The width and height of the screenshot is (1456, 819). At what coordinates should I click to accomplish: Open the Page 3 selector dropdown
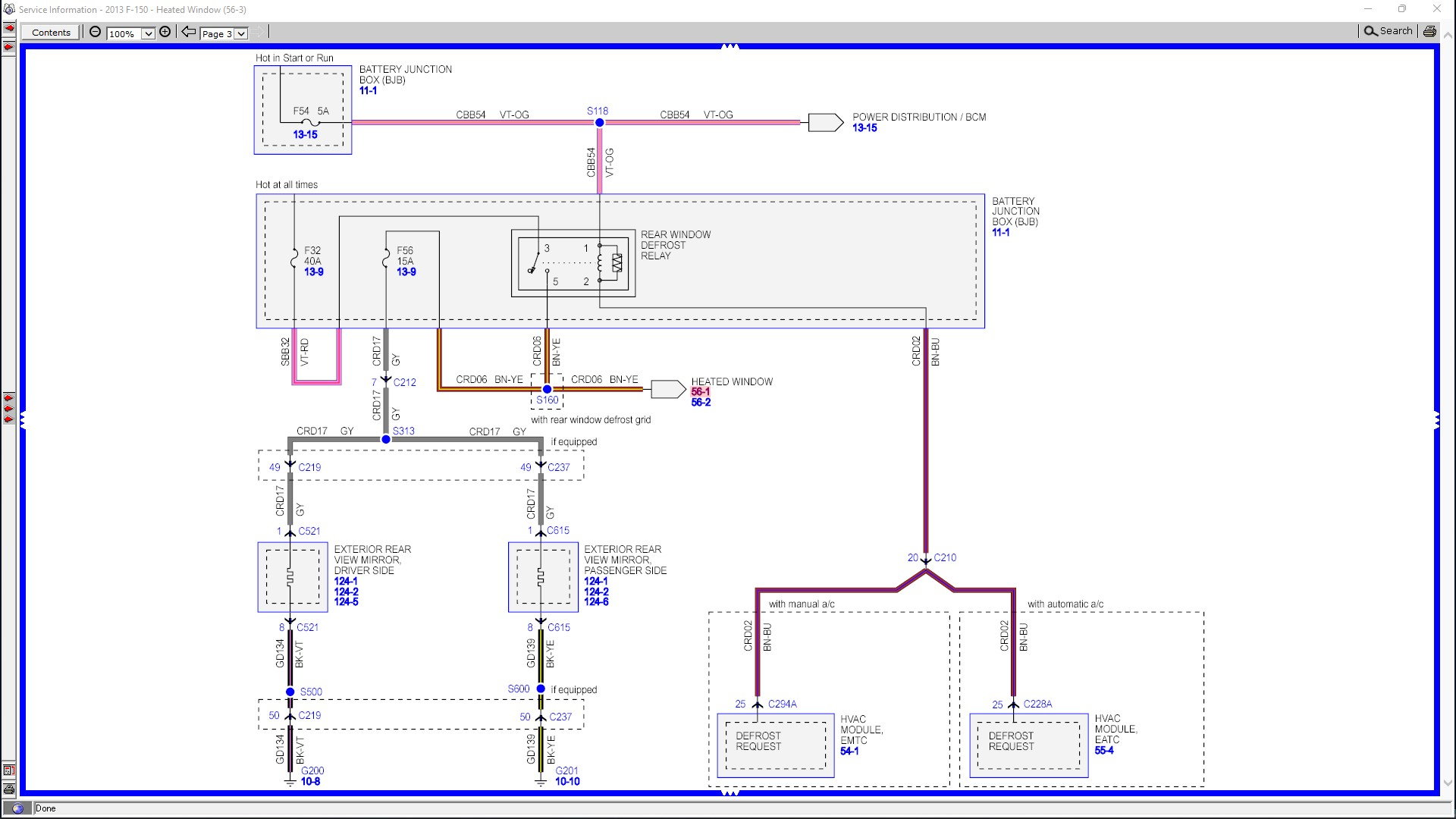pyautogui.click(x=240, y=33)
